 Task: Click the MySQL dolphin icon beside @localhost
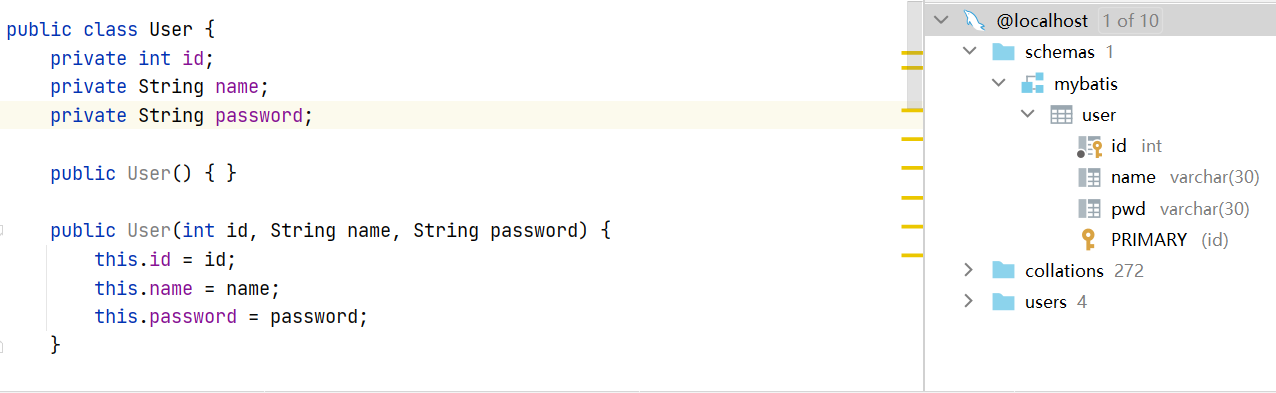(x=972, y=20)
